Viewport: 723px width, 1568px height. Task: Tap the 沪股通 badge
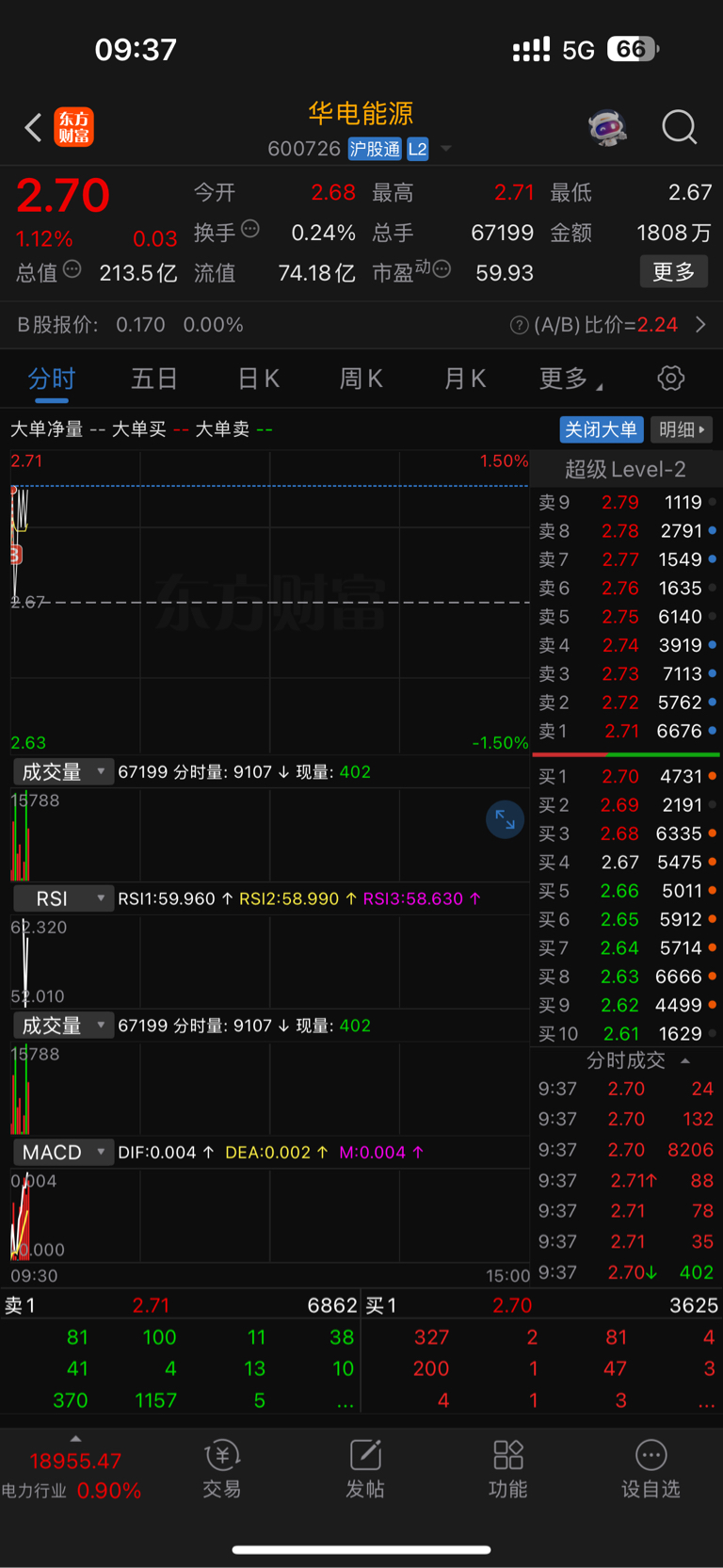375,149
